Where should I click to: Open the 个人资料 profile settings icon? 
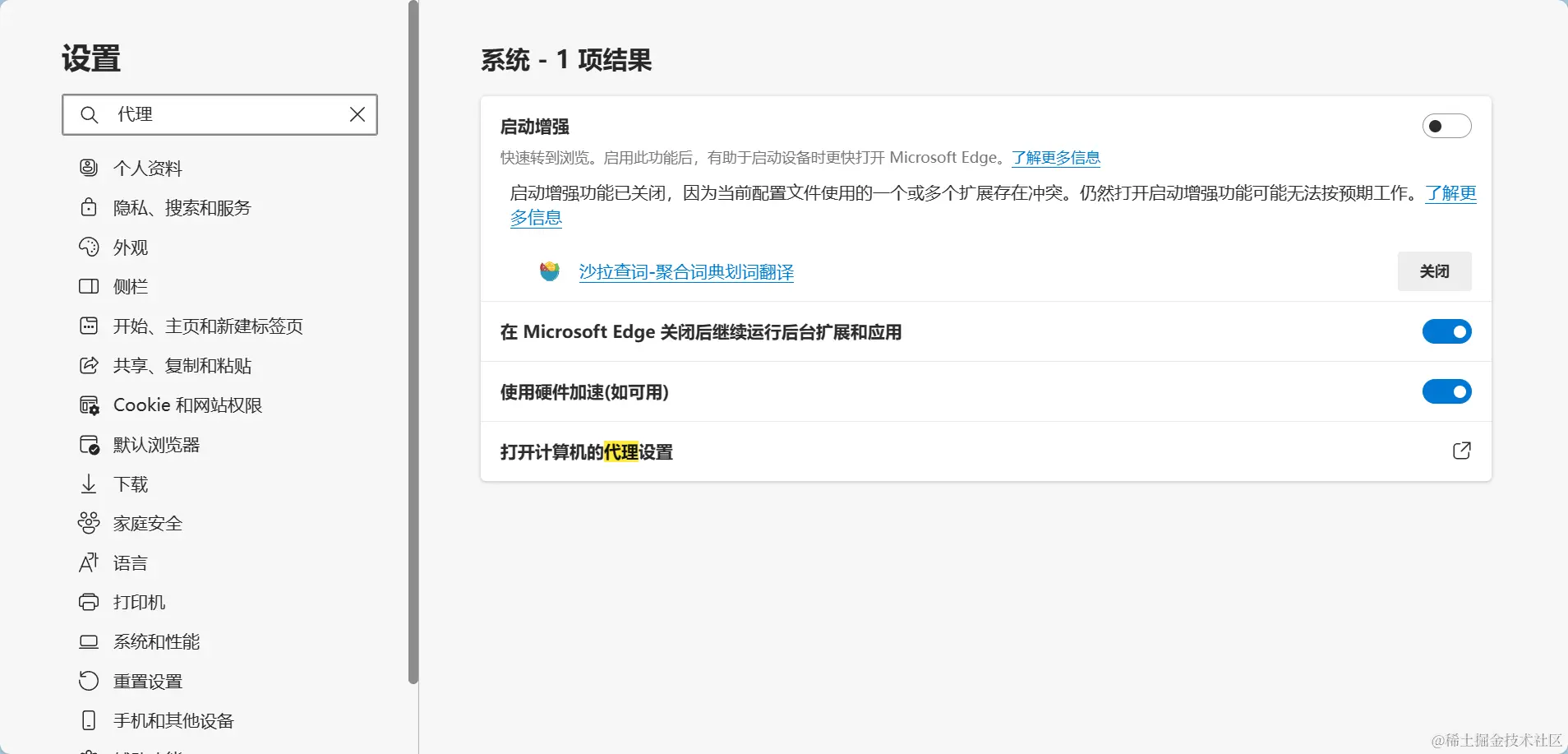pos(89,168)
